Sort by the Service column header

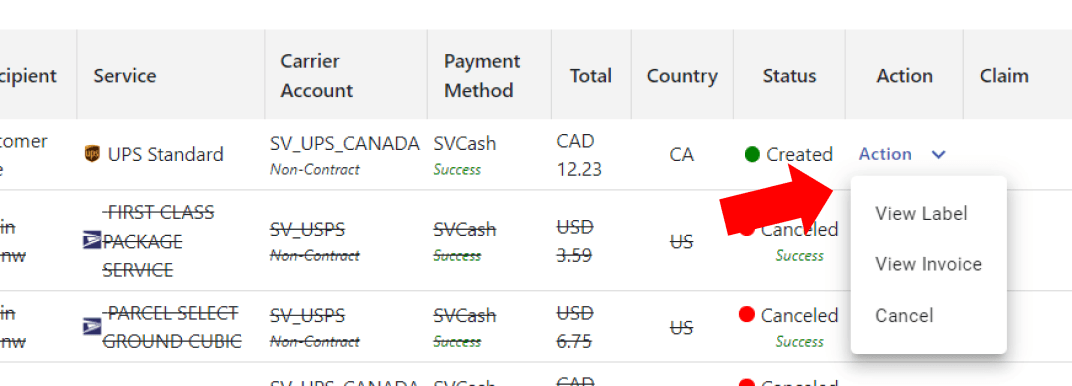tap(125, 75)
